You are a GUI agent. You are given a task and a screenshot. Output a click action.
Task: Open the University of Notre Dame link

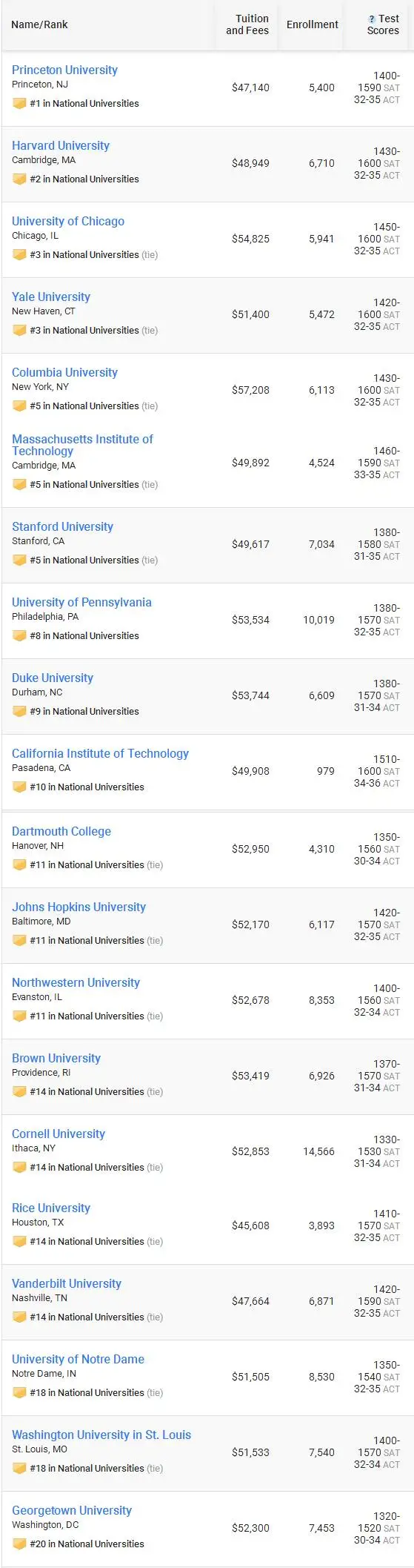[x=78, y=1359]
